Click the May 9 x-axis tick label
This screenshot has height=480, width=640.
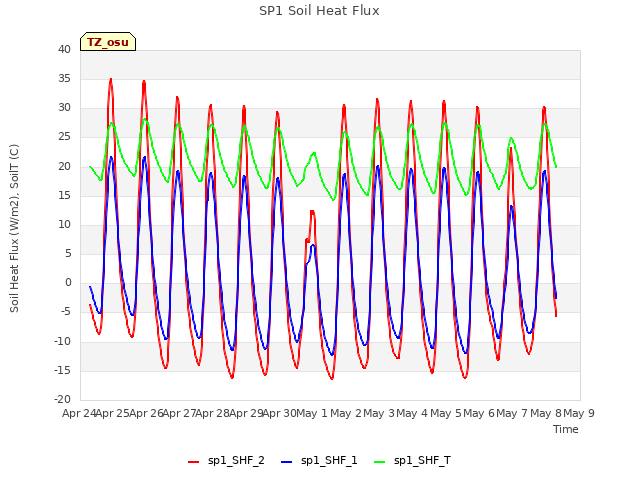tap(579, 413)
